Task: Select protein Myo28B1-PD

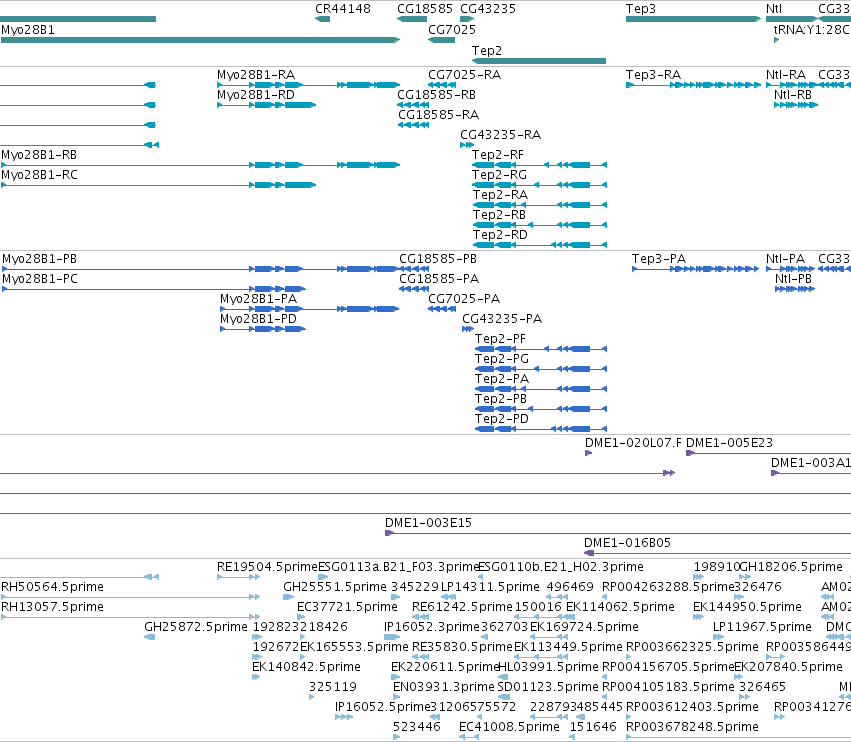Action: [x=263, y=329]
